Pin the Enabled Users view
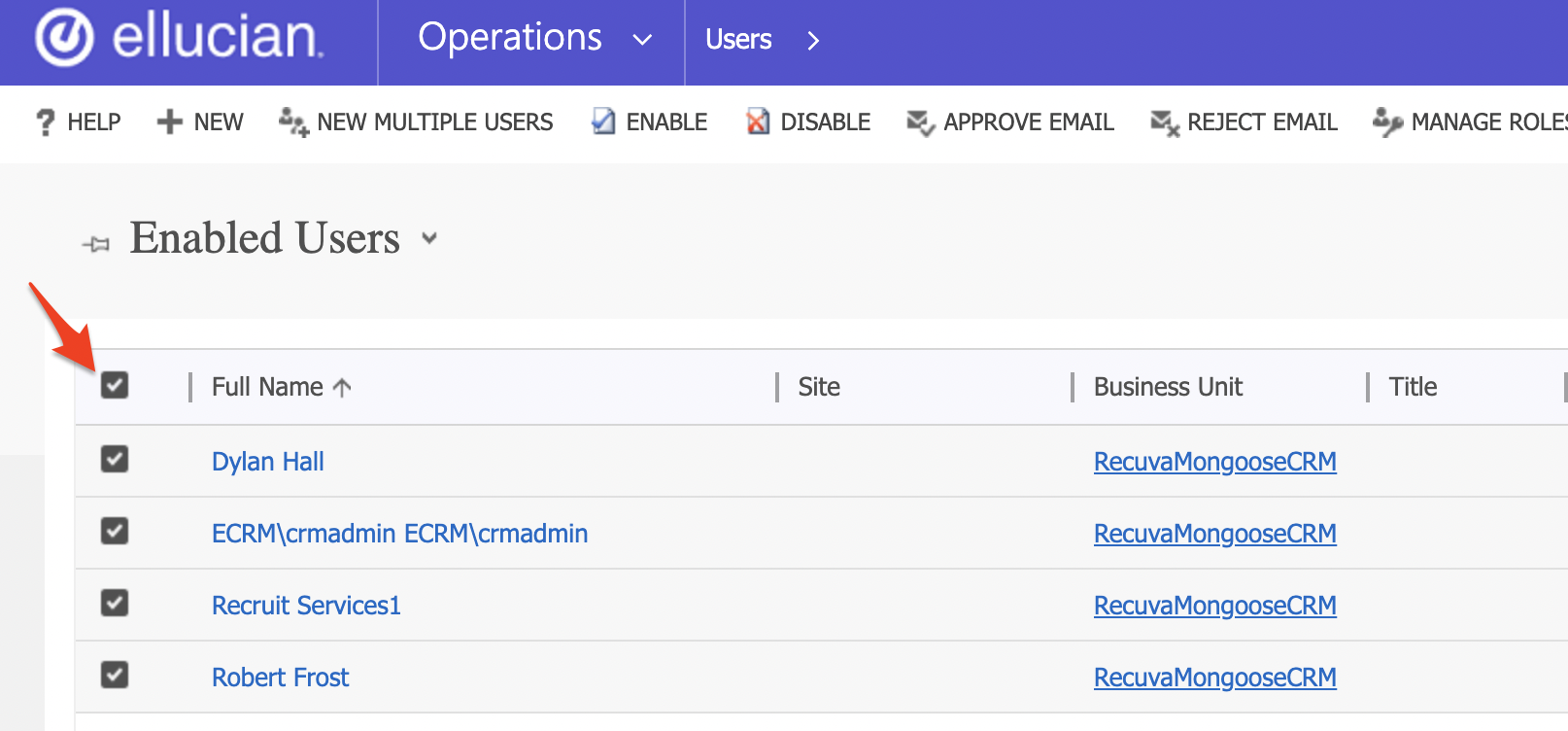This screenshot has height=731, width=1568. pos(96,244)
